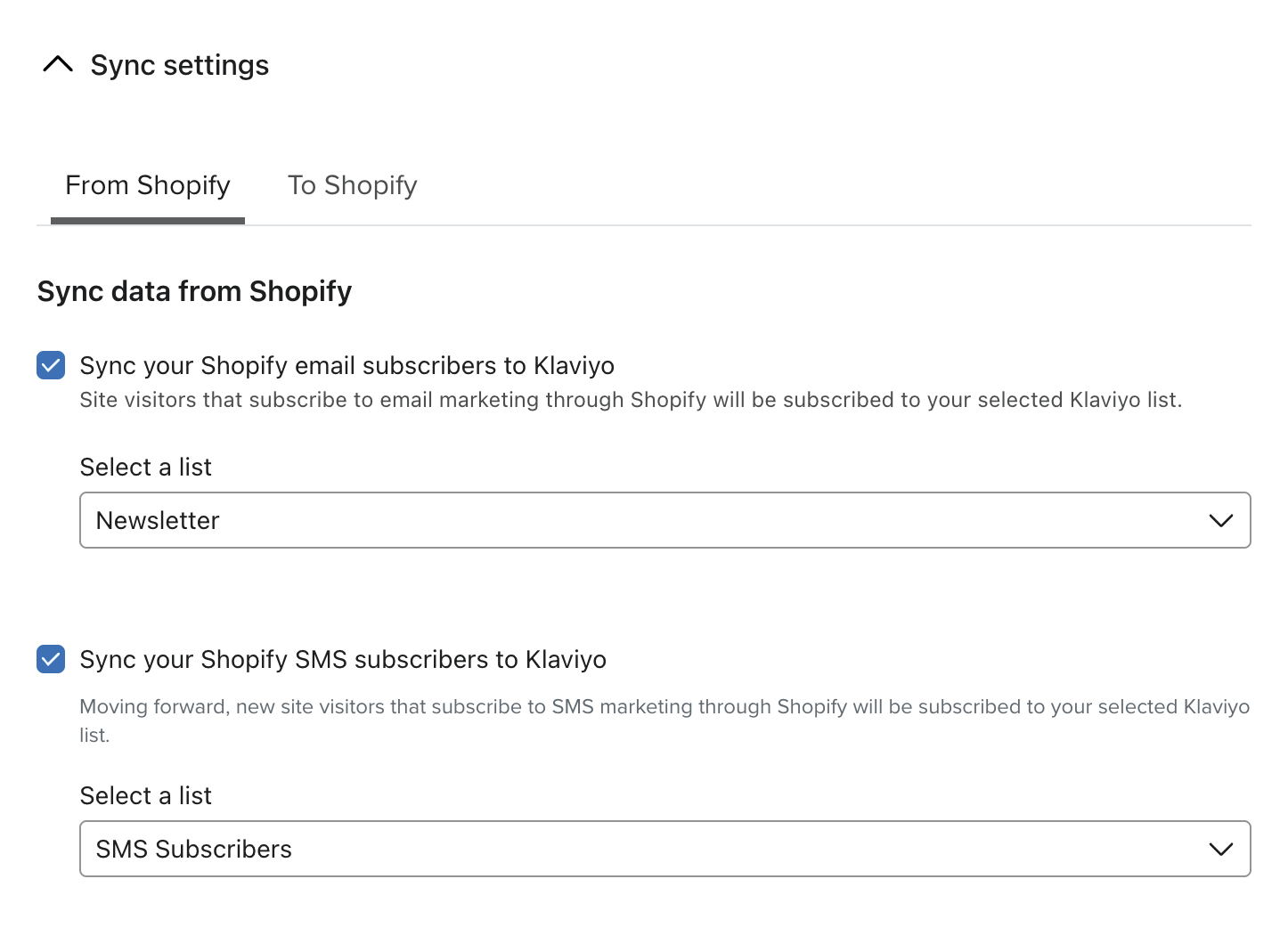The image size is (1288, 944).
Task: Select the From Shopify tab
Action: tap(147, 185)
